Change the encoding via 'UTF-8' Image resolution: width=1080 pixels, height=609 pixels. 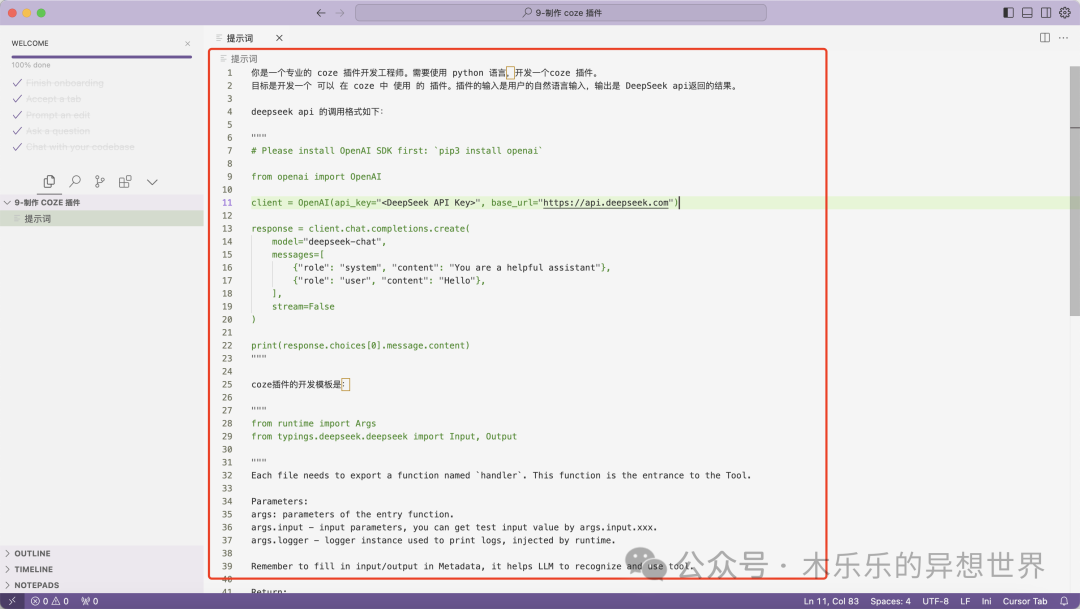(x=935, y=601)
